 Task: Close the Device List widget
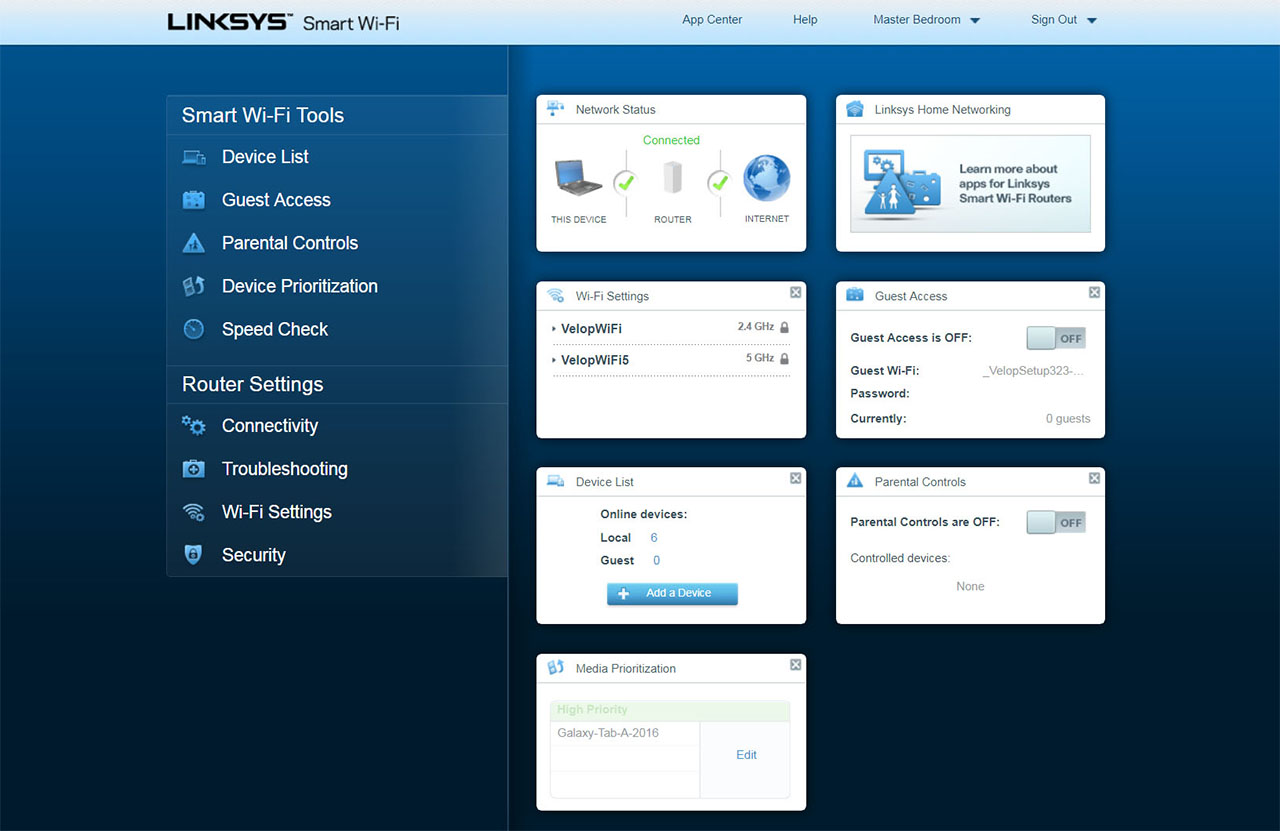click(795, 478)
